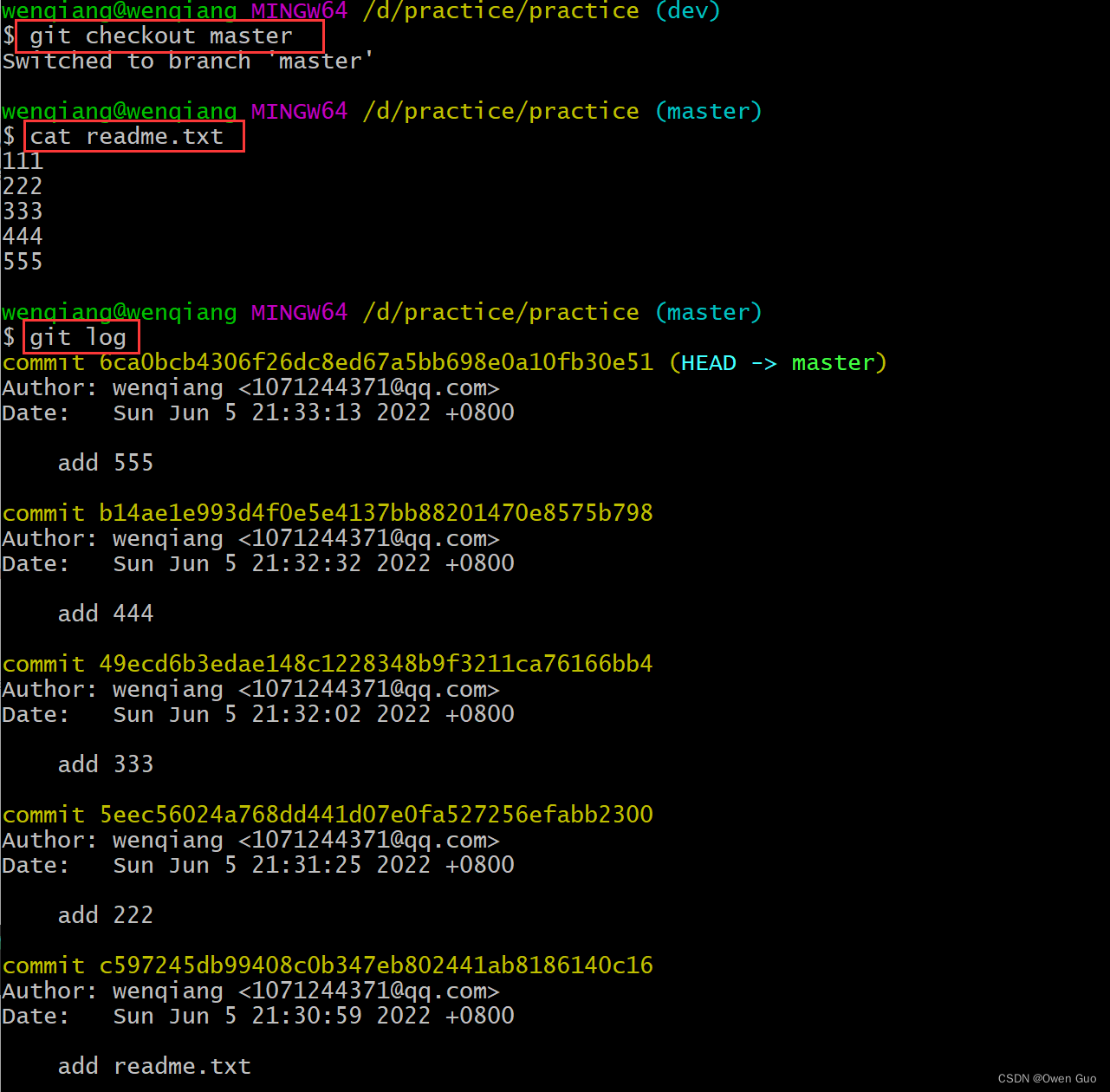Click the 'git log' command
Screen dimensions: 1110x1092
click(x=78, y=338)
